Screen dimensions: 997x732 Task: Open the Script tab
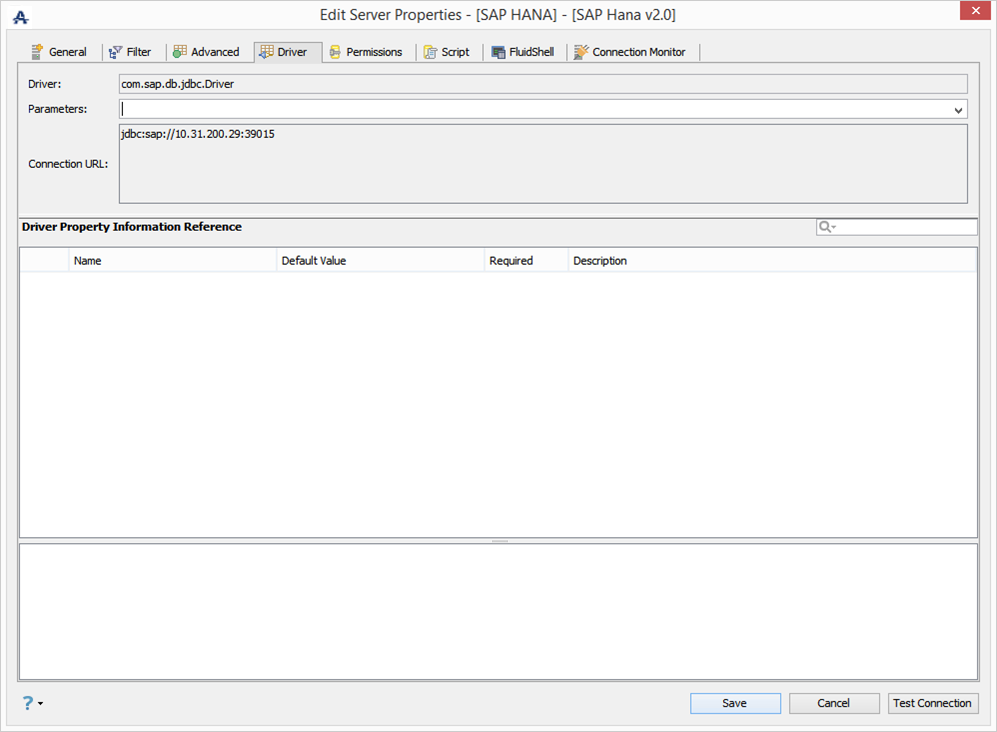(447, 52)
